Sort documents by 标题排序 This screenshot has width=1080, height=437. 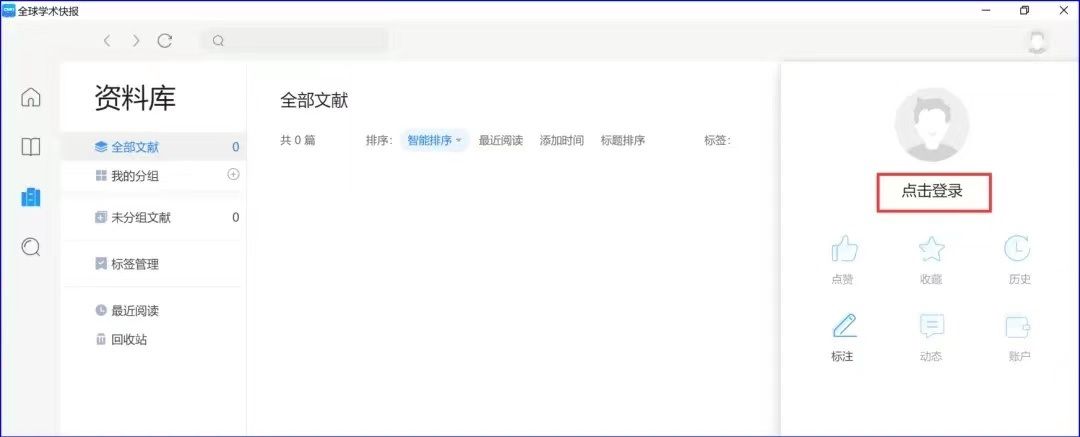coord(622,141)
